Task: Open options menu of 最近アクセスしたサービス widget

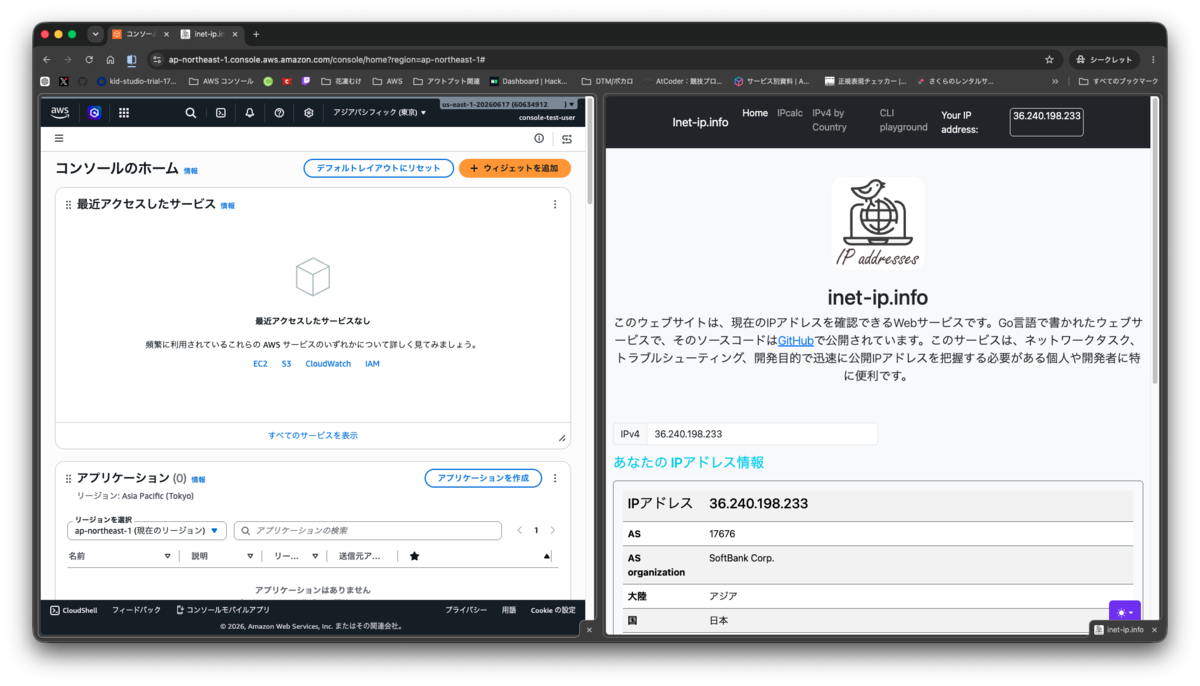Action: (555, 204)
